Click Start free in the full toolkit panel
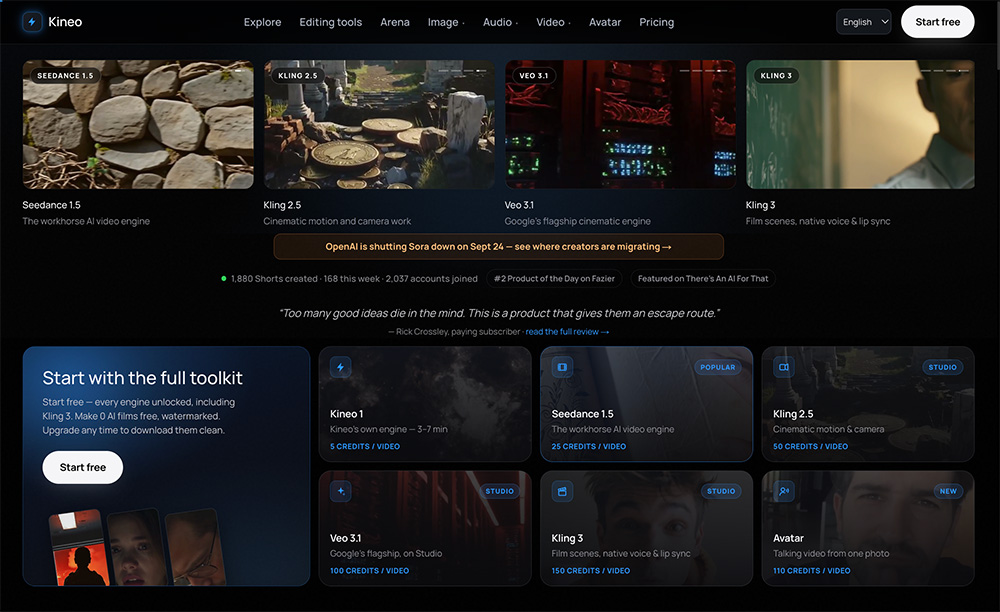 (83, 467)
